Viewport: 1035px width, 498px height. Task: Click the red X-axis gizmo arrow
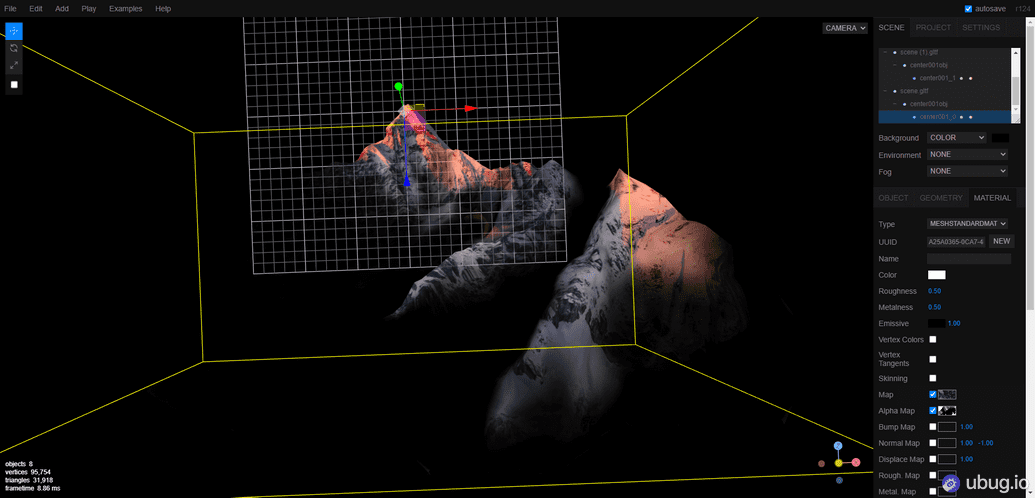coord(470,108)
